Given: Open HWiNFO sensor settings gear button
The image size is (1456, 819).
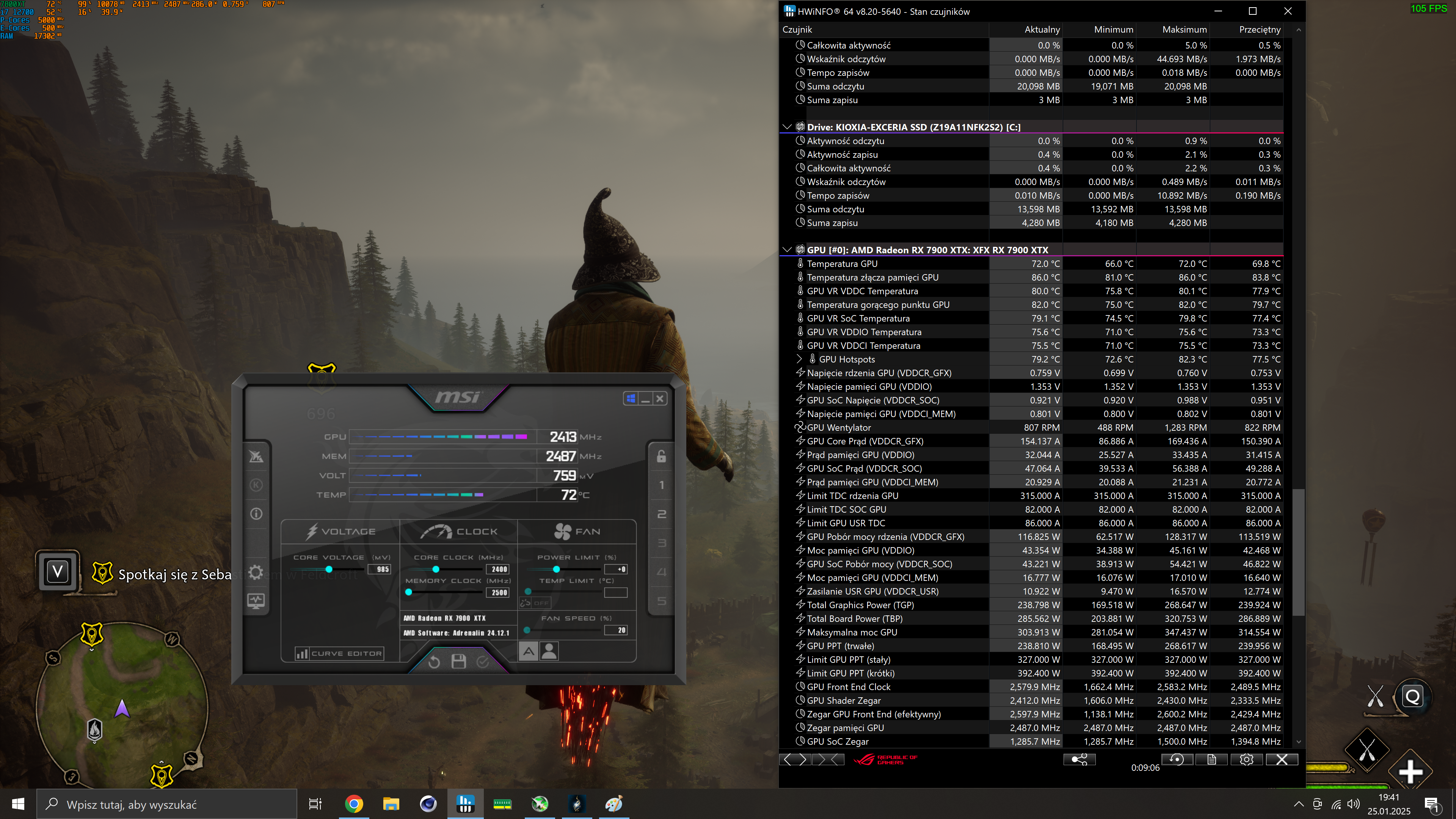Looking at the screenshot, I should (1246, 759).
